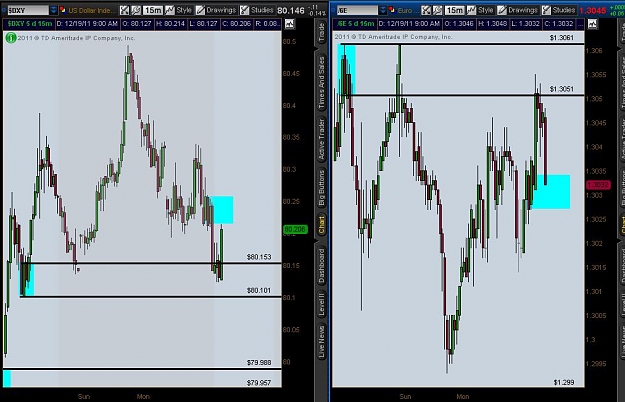Open the Studies menu on /6E chart
The height and width of the screenshot is (402, 625).
point(559,10)
